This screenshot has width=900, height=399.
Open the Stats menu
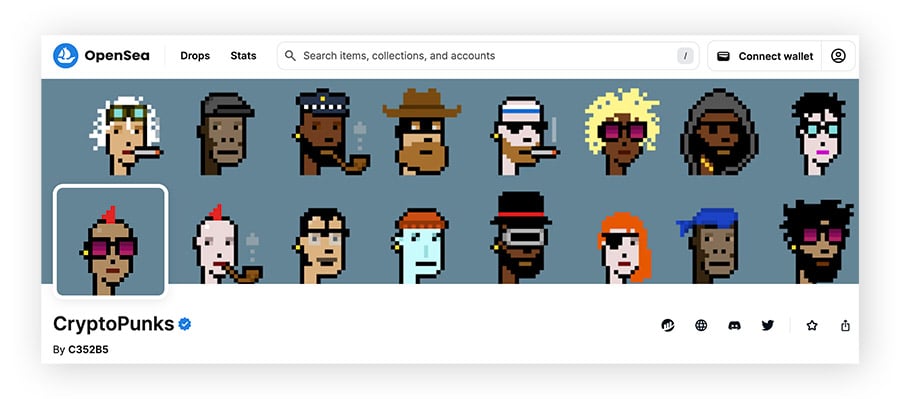tap(243, 56)
